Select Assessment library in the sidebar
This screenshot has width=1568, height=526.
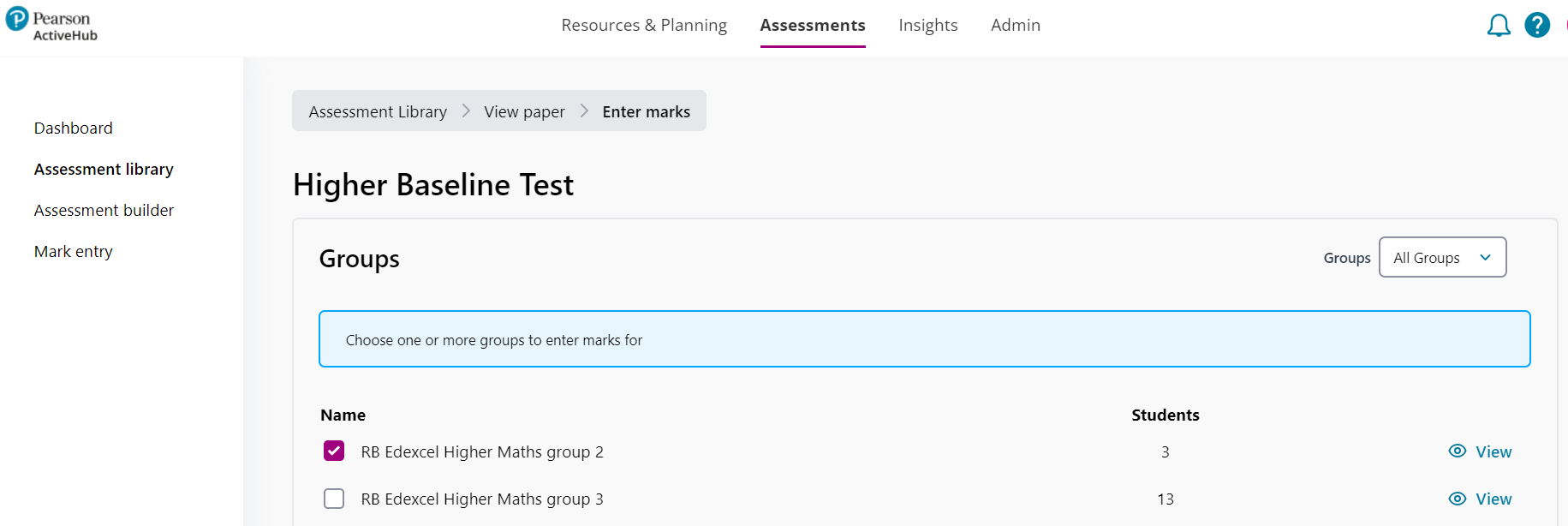coord(104,170)
